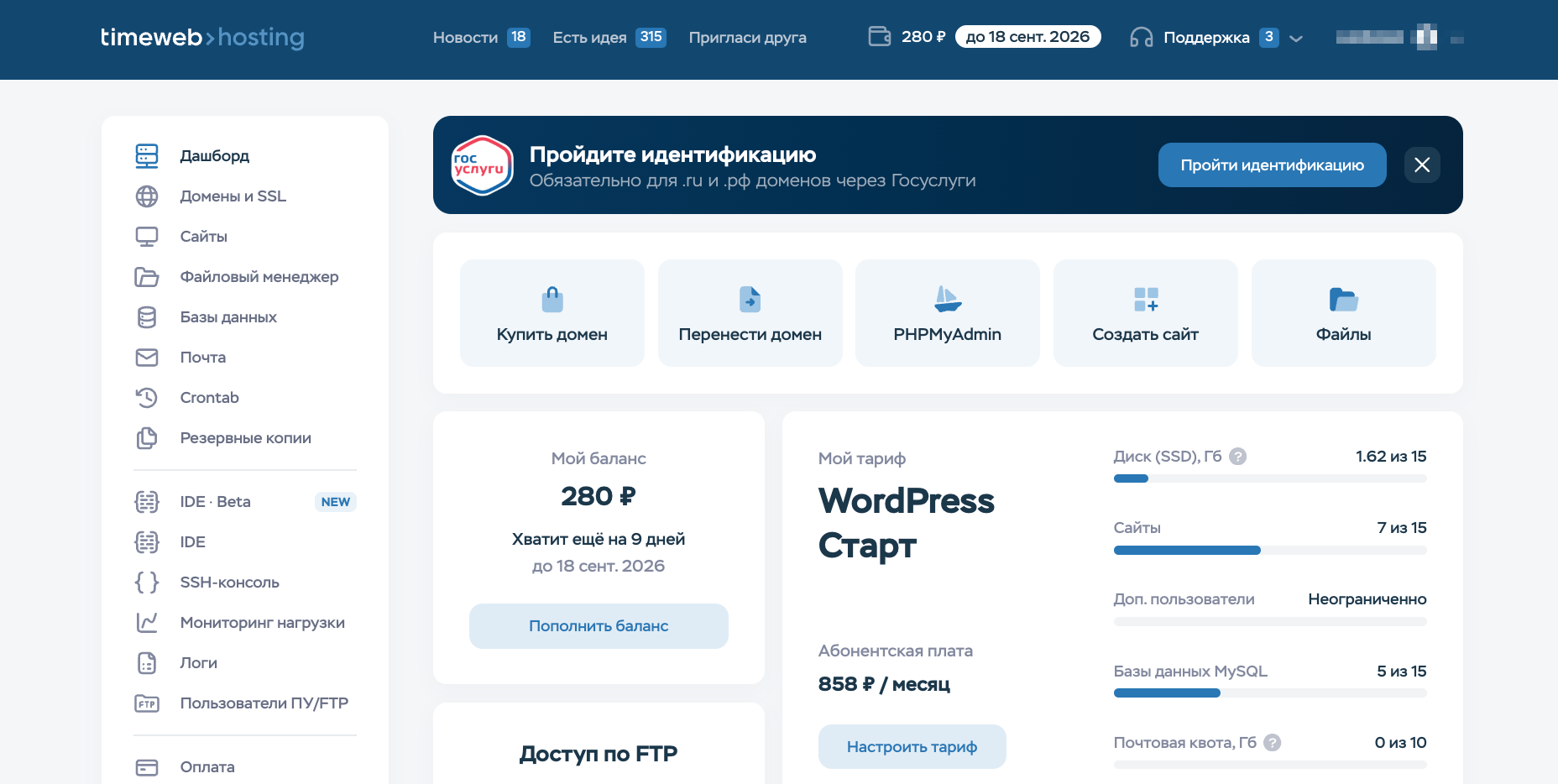
Task: Open Пригласи друга in the top menu
Action: tap(747, 37)
